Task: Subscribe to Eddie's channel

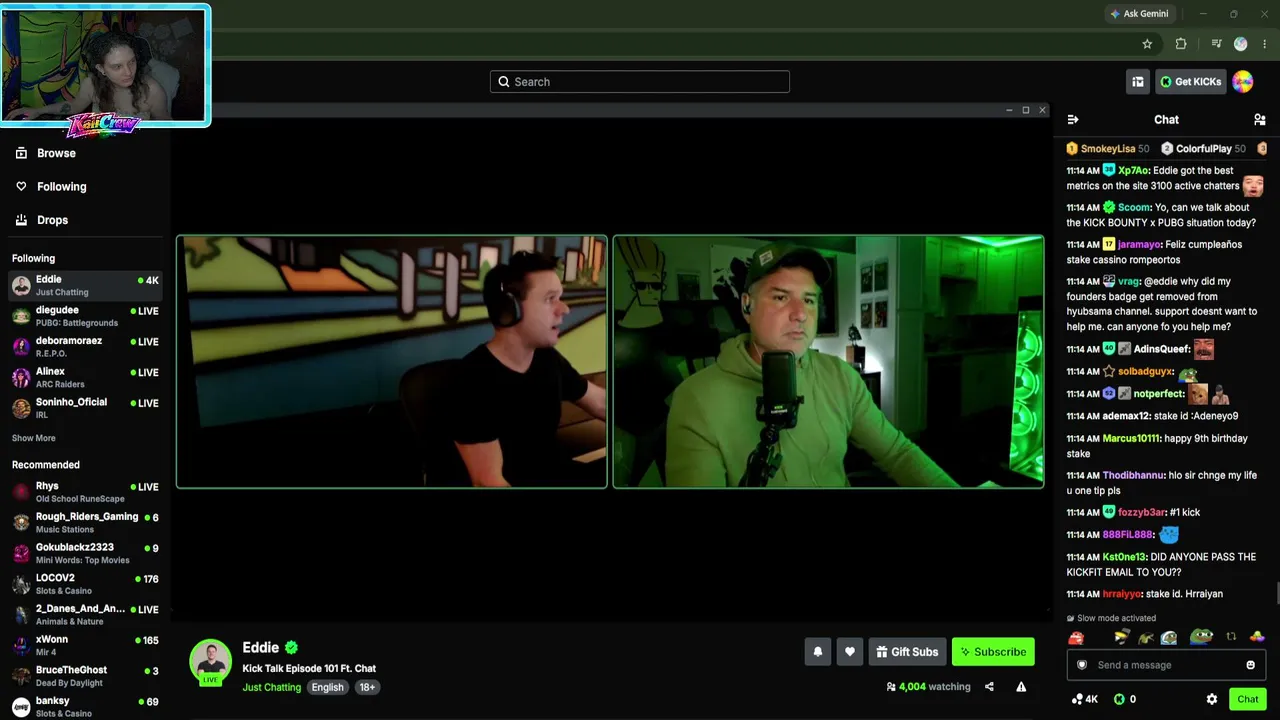Action: pos(993,652)
